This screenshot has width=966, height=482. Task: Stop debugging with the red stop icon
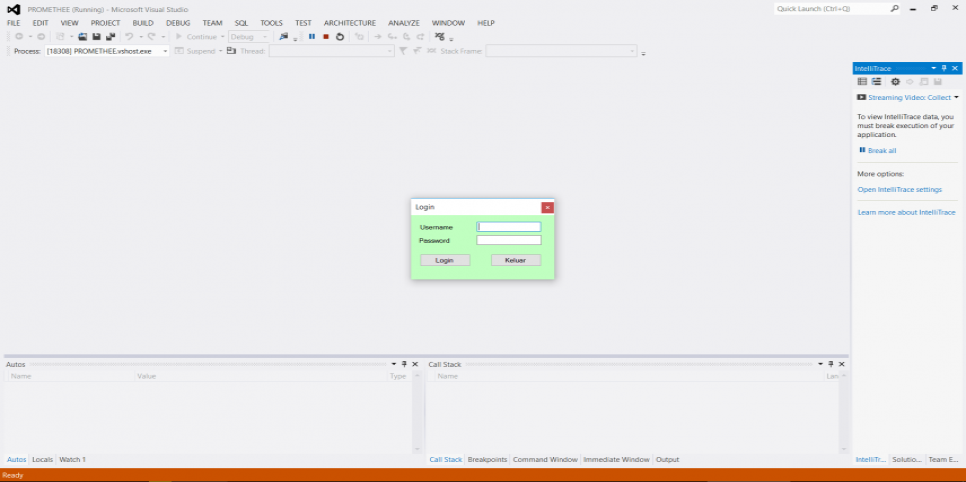(326, 36)
